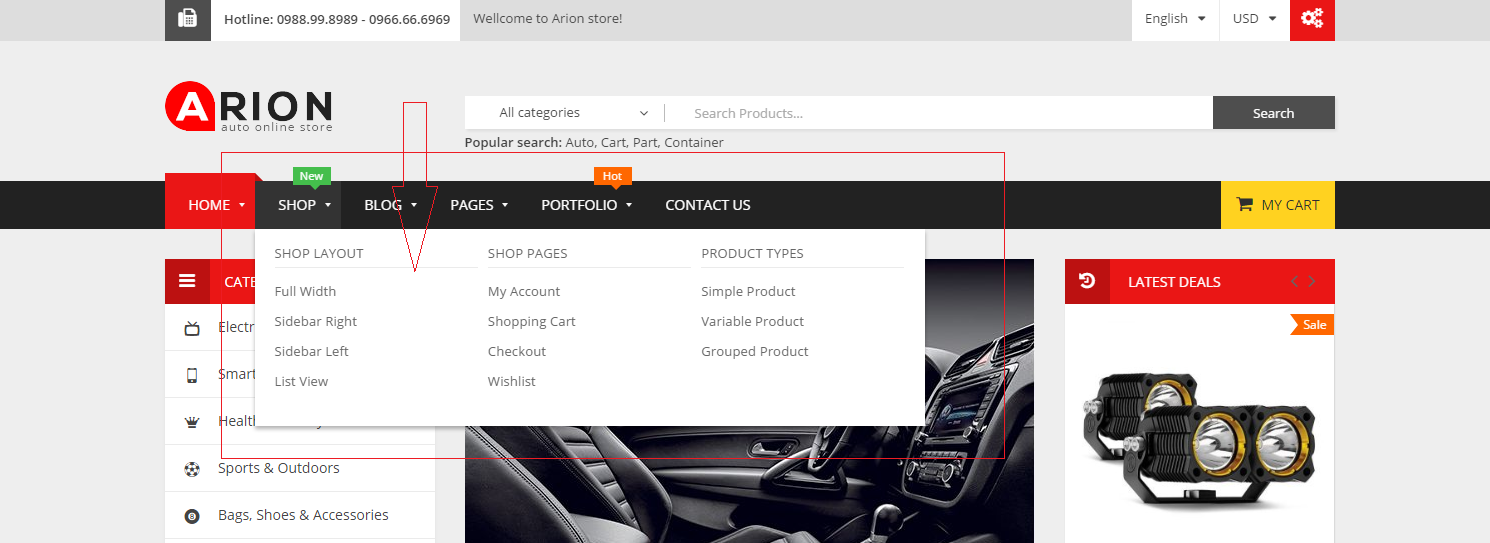Open Grouped Product link
The width and height of the screenshot is (1490, 543).
pos(754,351)
